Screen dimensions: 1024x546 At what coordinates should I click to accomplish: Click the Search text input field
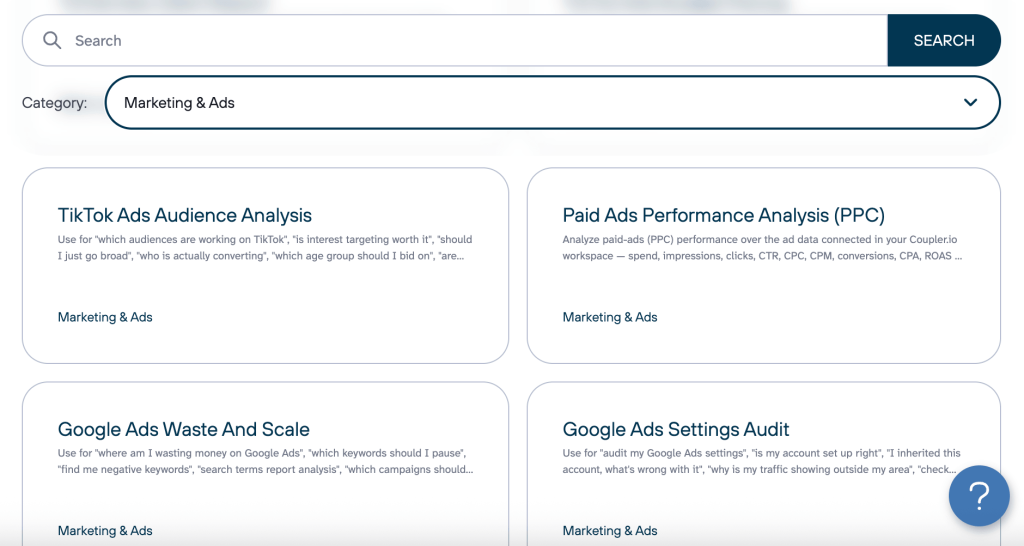pyautogui.click(x=455, y=40)
